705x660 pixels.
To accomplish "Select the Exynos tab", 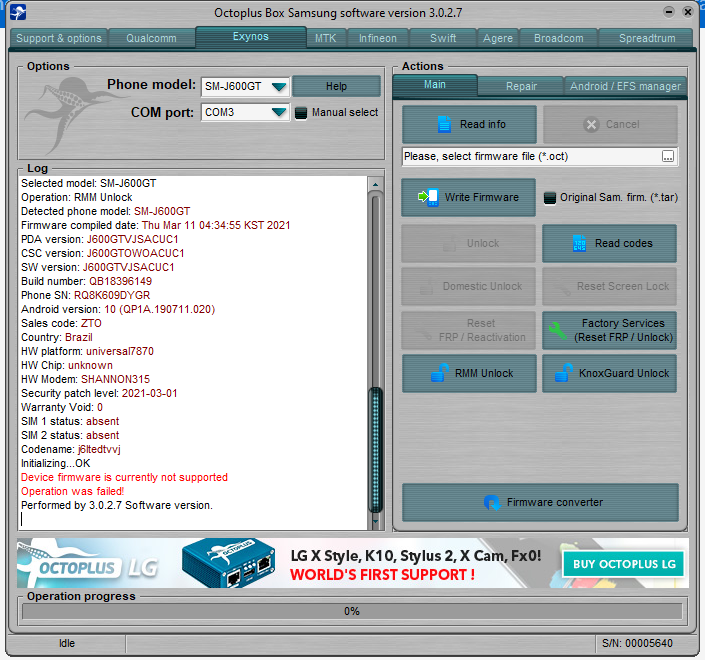I will click(251, 36).
